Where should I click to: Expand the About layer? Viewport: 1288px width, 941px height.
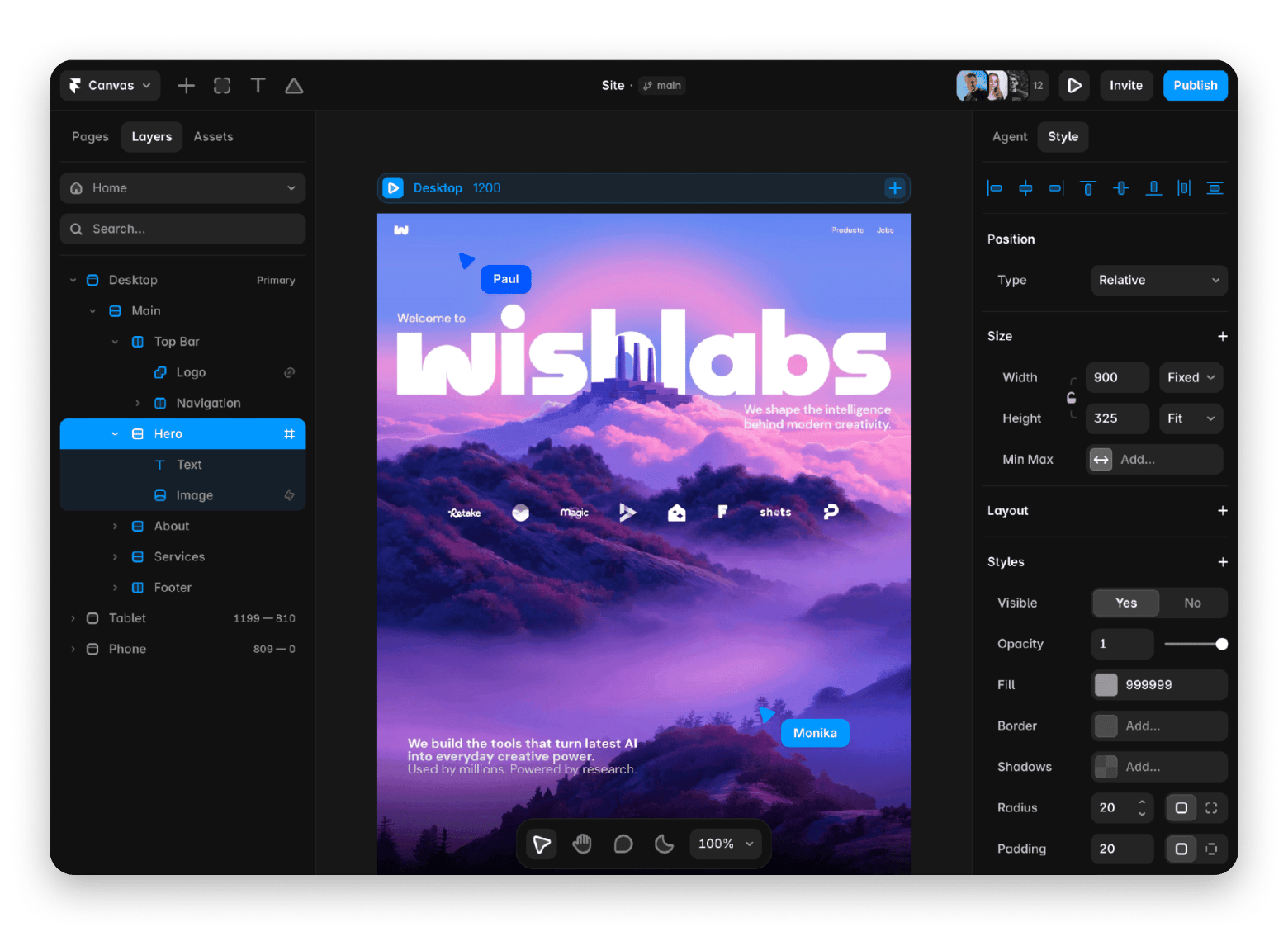(x=115, y=526)
